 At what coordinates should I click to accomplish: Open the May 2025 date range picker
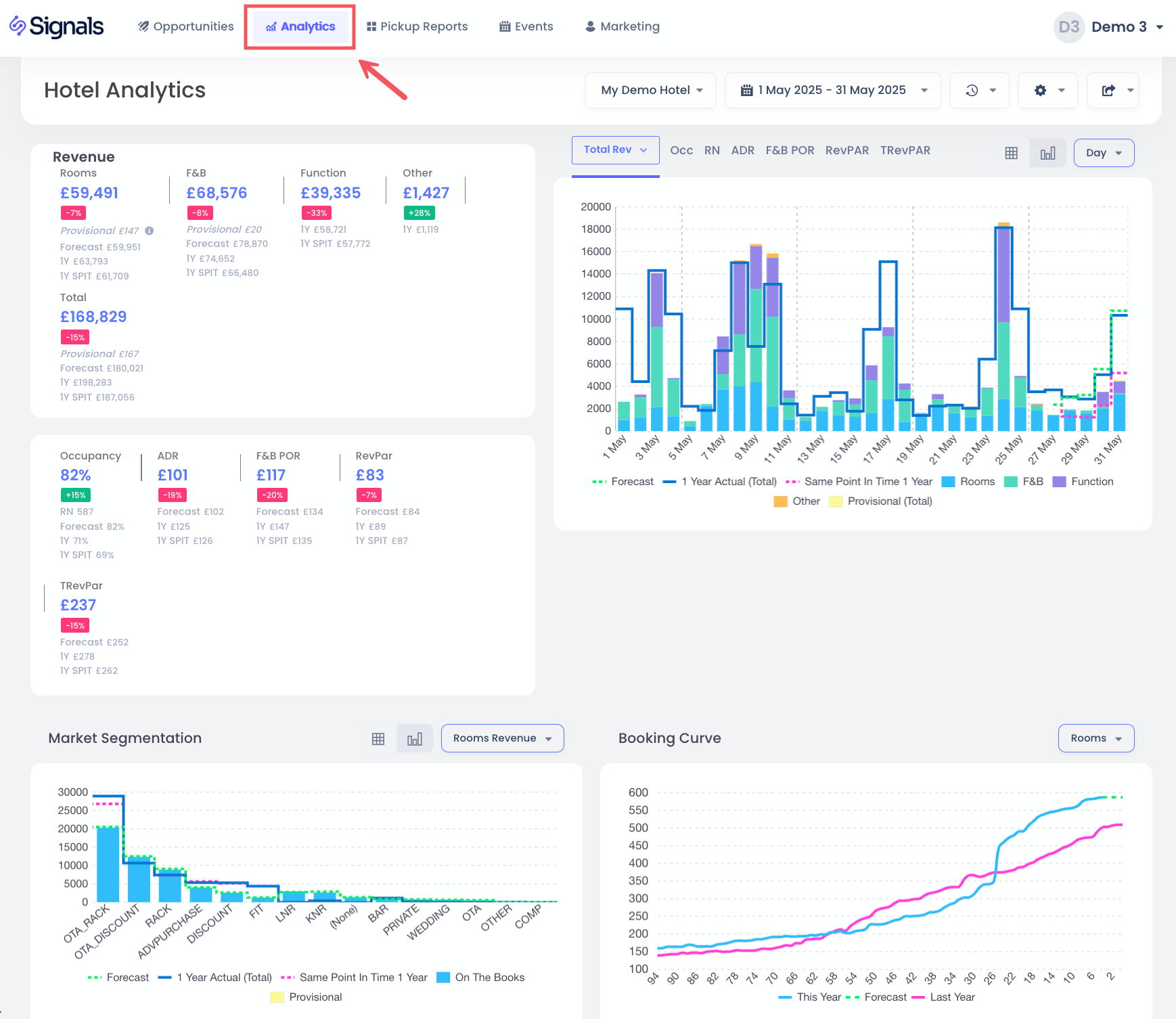[832, 91]
